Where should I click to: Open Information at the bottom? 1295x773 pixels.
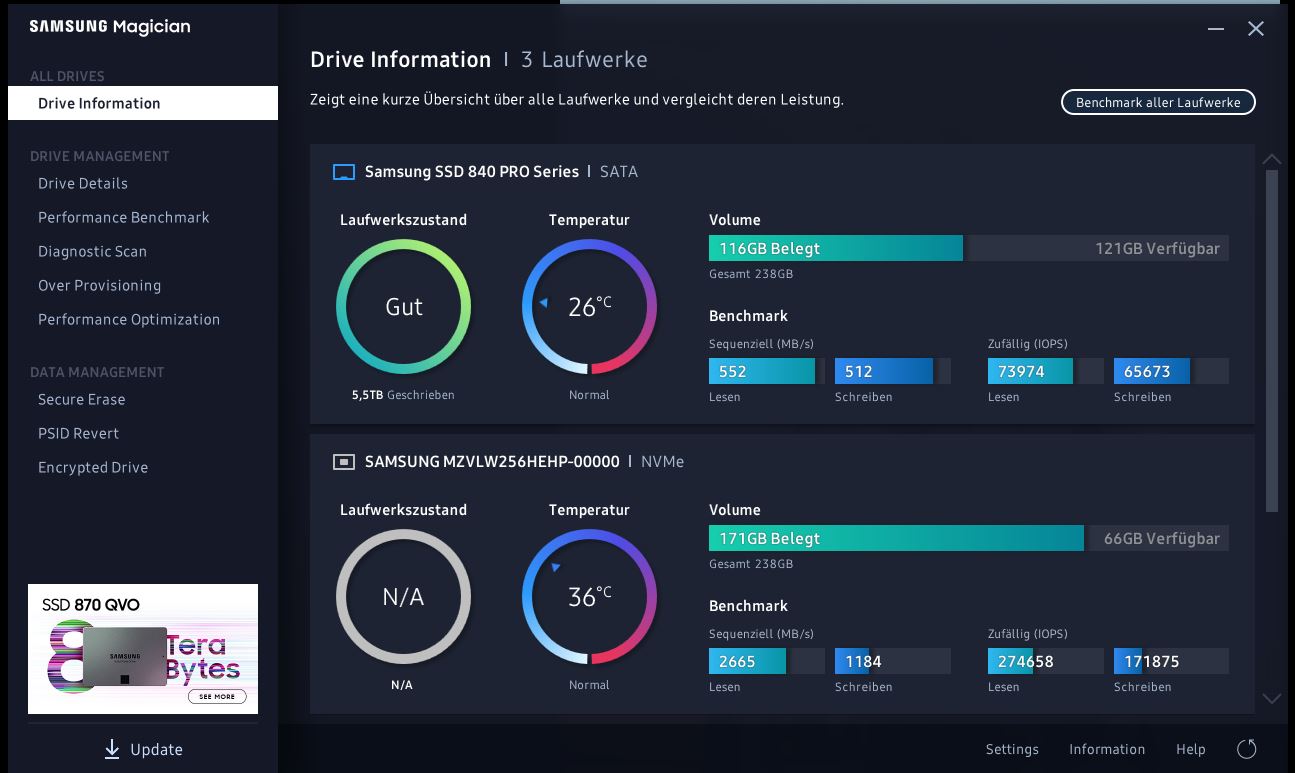pos(1107,749)
